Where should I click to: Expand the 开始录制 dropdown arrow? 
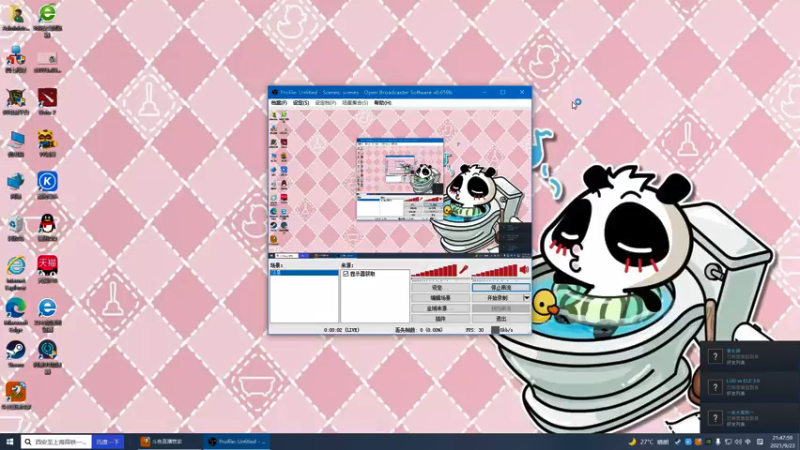(527, 298)
